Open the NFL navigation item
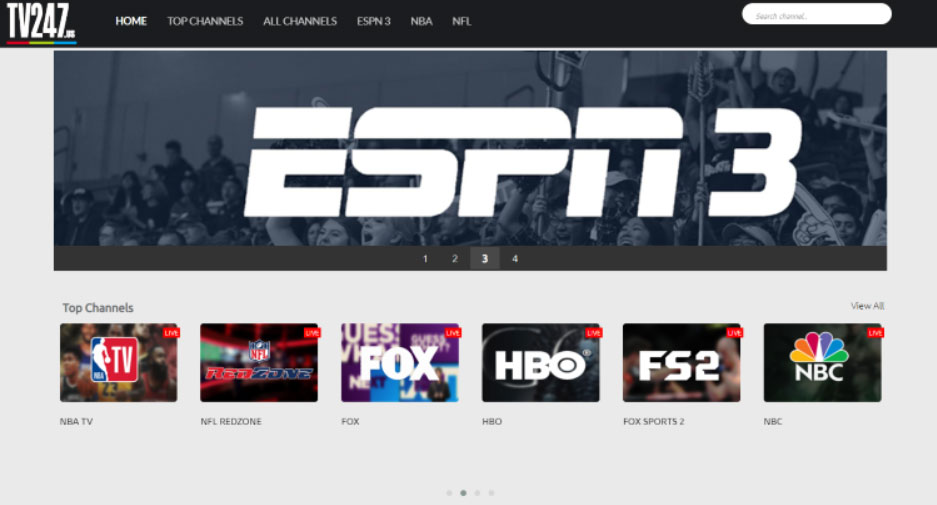 pyautogui.click(x=461, y=21)
